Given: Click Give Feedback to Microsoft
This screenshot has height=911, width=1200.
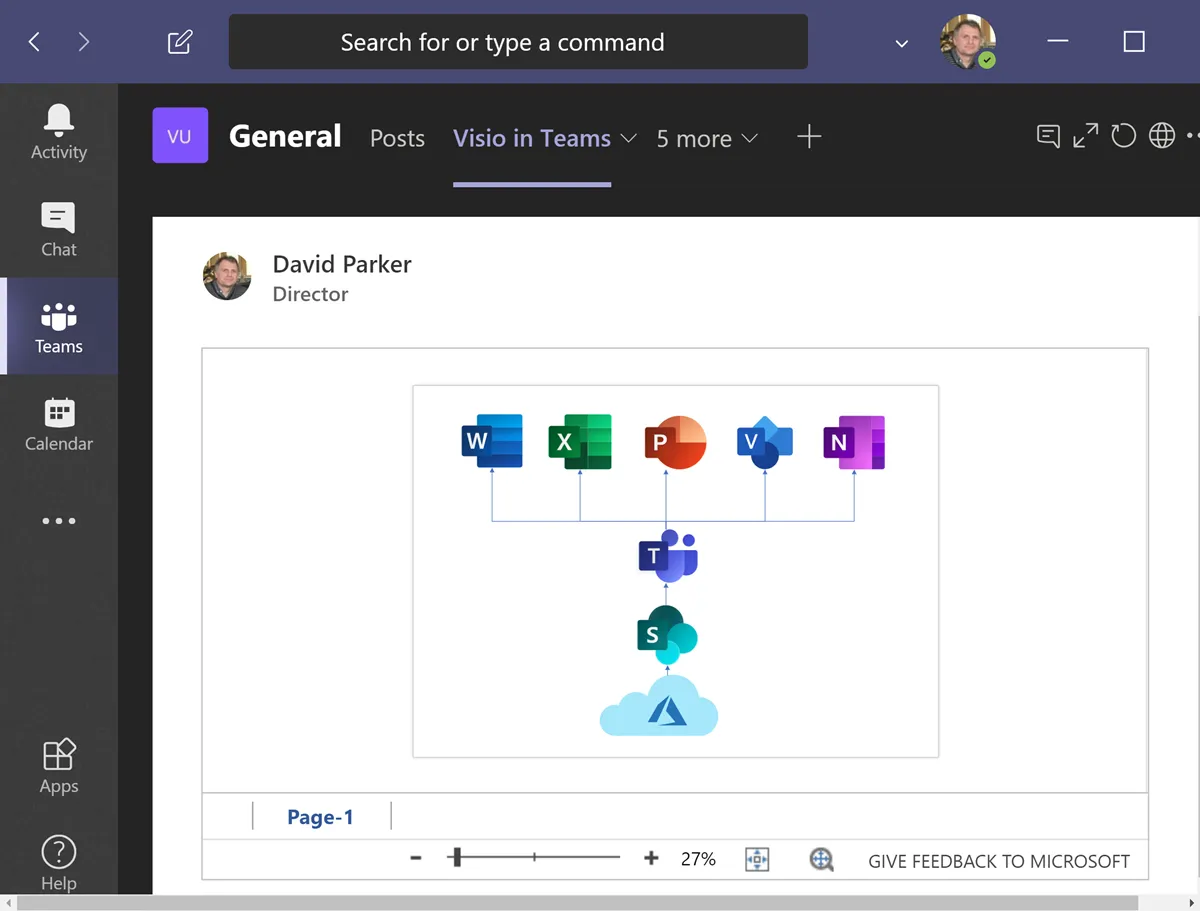Looking at the screenshot, I should [x=998, y=861].
